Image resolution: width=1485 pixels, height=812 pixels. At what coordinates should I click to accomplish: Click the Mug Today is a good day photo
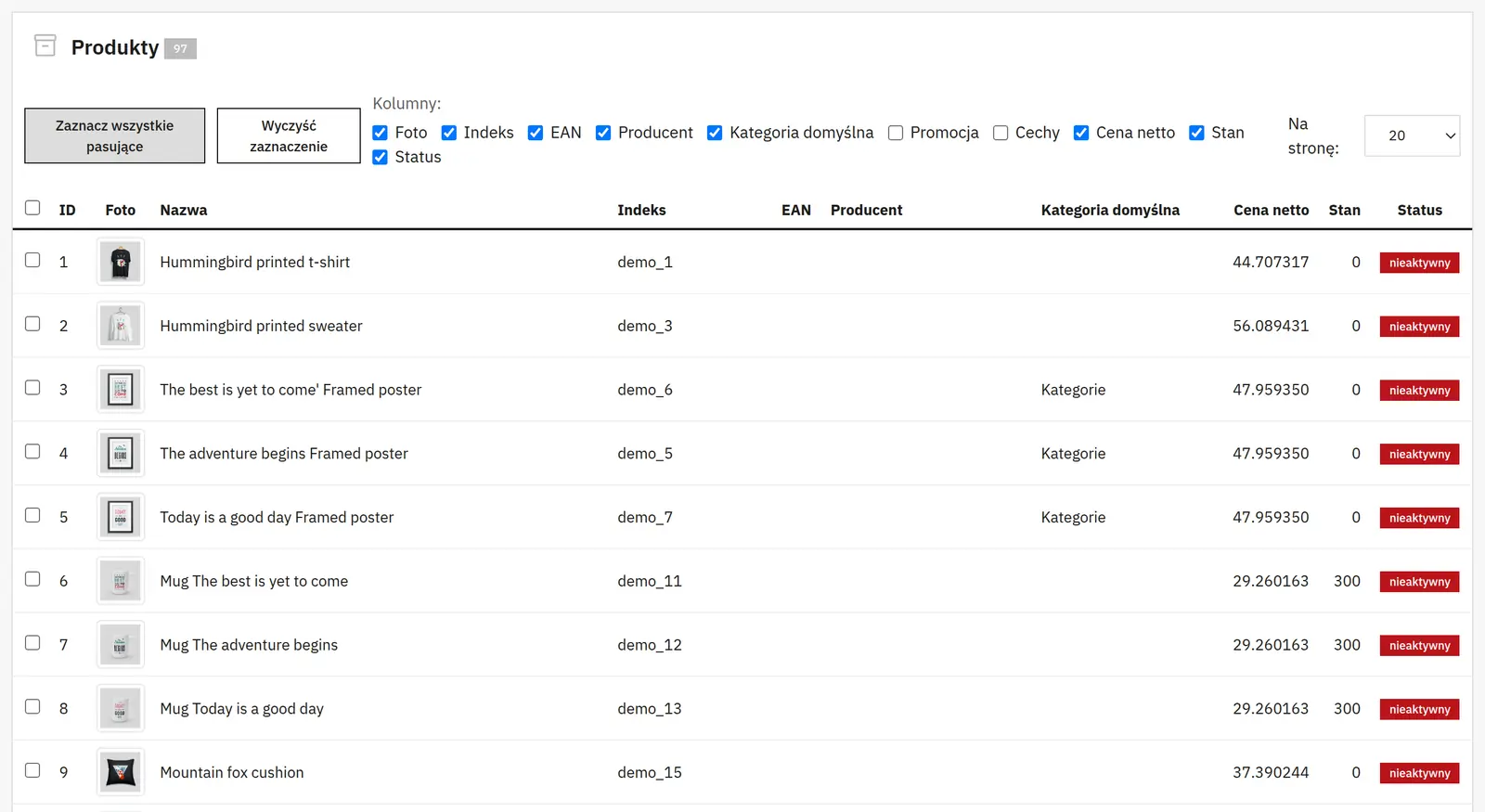pos(121,708)
